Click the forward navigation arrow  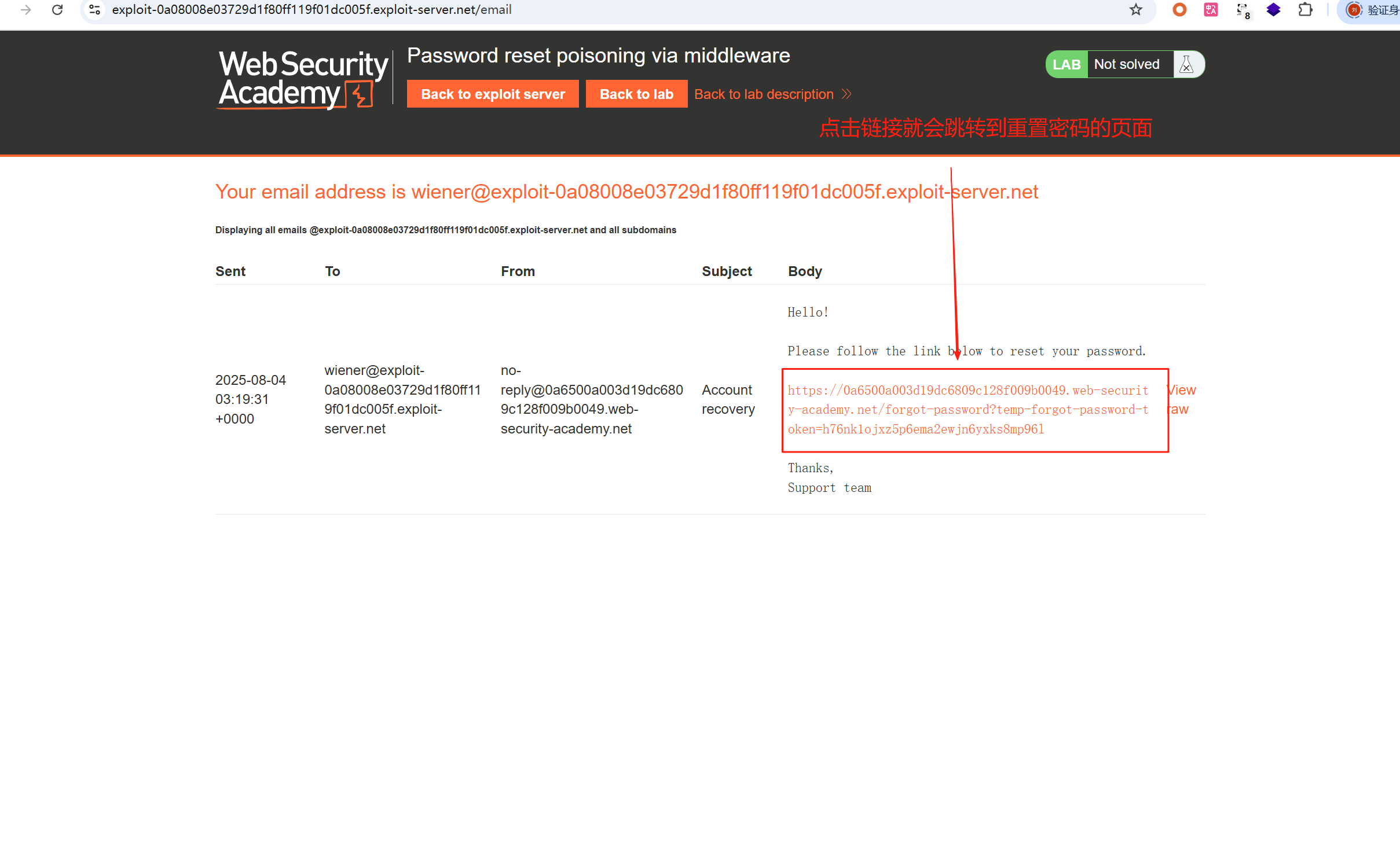pyautogui.click(x=25, y=10)
